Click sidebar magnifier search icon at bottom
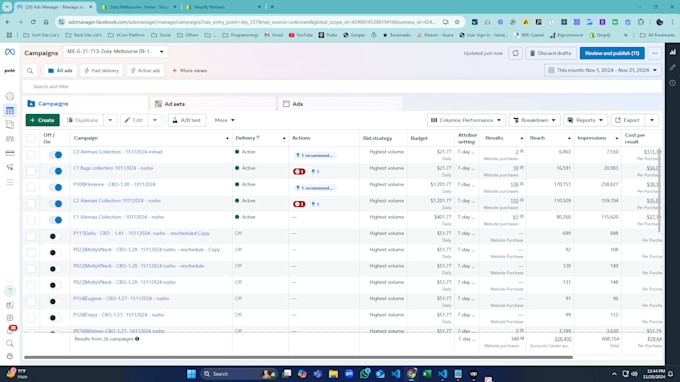This screenshot has height=382, width=680. (10, 343)
